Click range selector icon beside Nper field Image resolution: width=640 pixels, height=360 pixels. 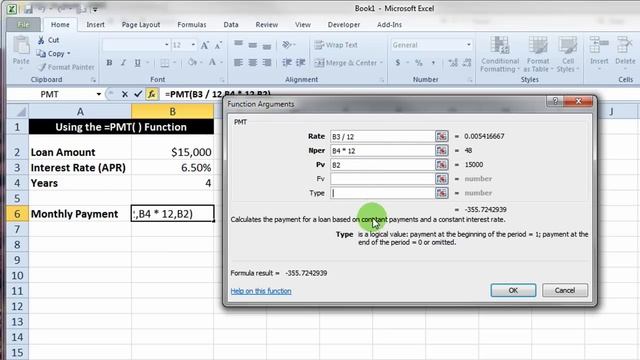point(442,151)
